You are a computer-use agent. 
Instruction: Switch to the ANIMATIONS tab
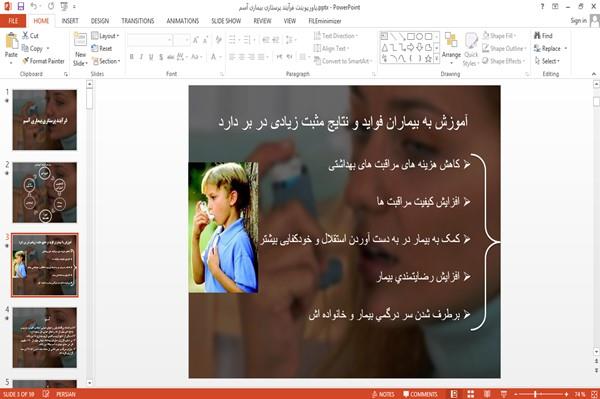183,21
